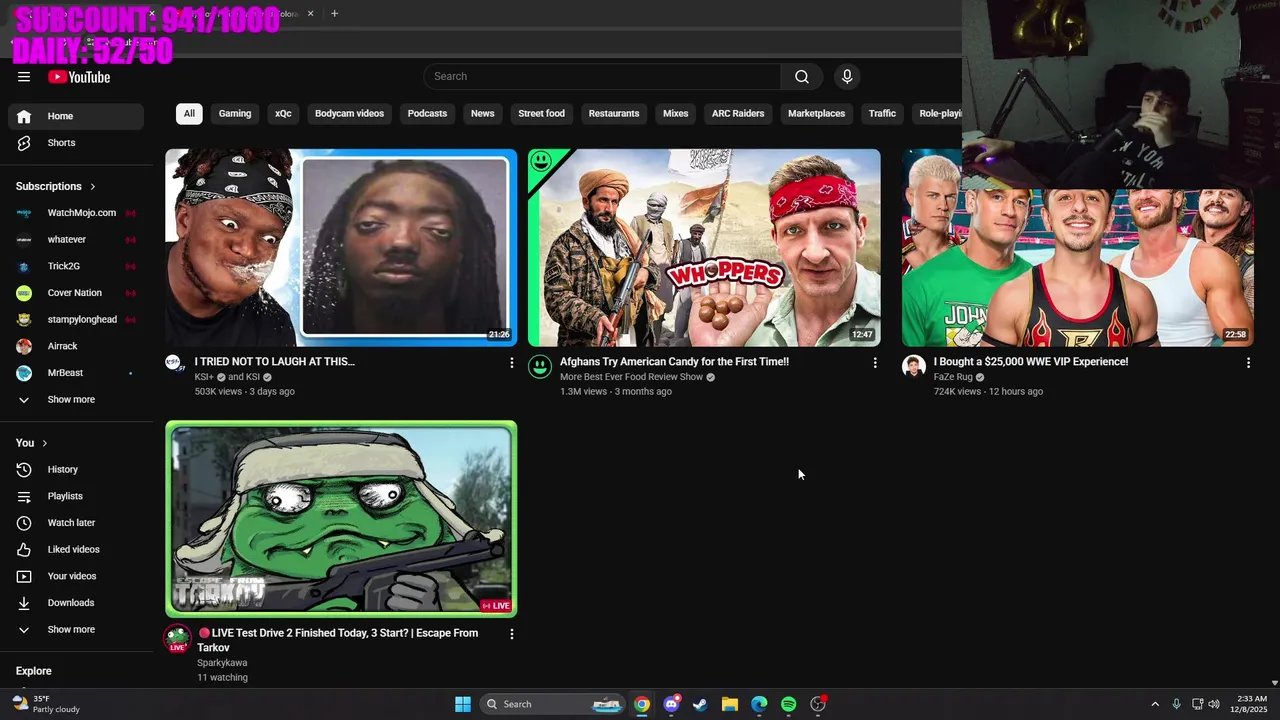Select the Gaming filter chip
1280x720 pixels.
click(235, 113)
